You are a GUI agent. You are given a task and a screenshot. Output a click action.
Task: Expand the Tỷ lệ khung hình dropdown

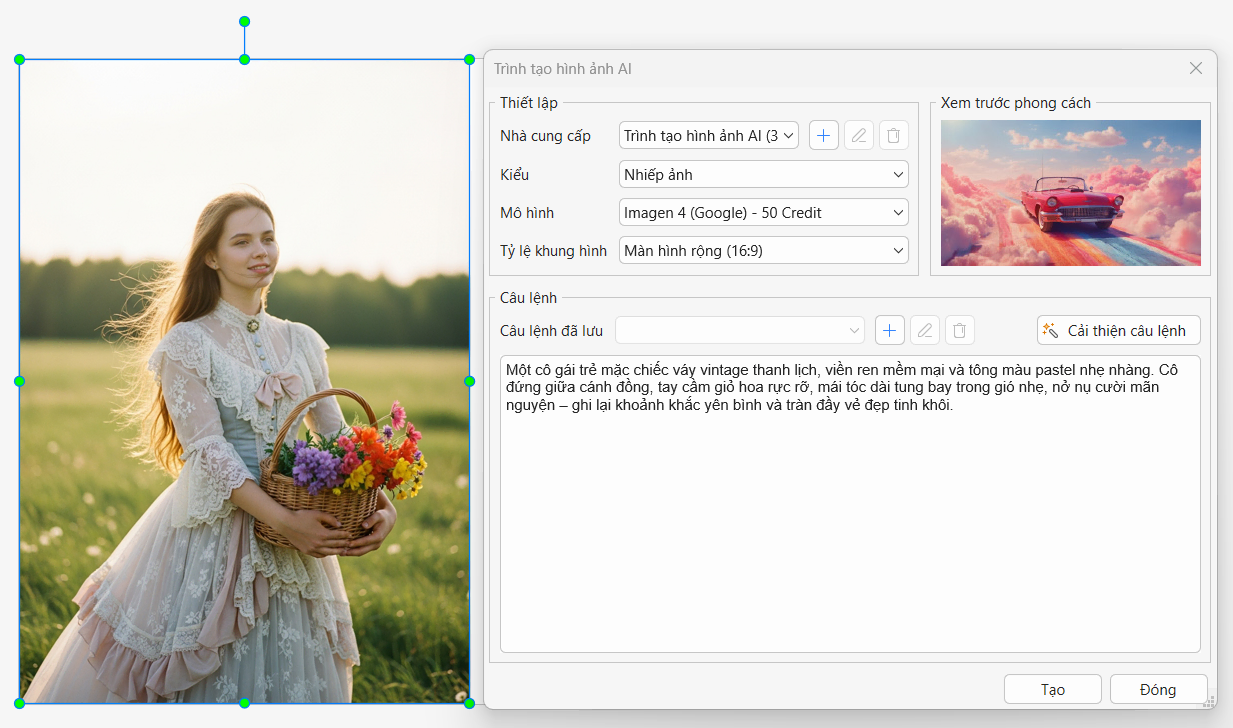pyautogui.click(x=763, y=251)
